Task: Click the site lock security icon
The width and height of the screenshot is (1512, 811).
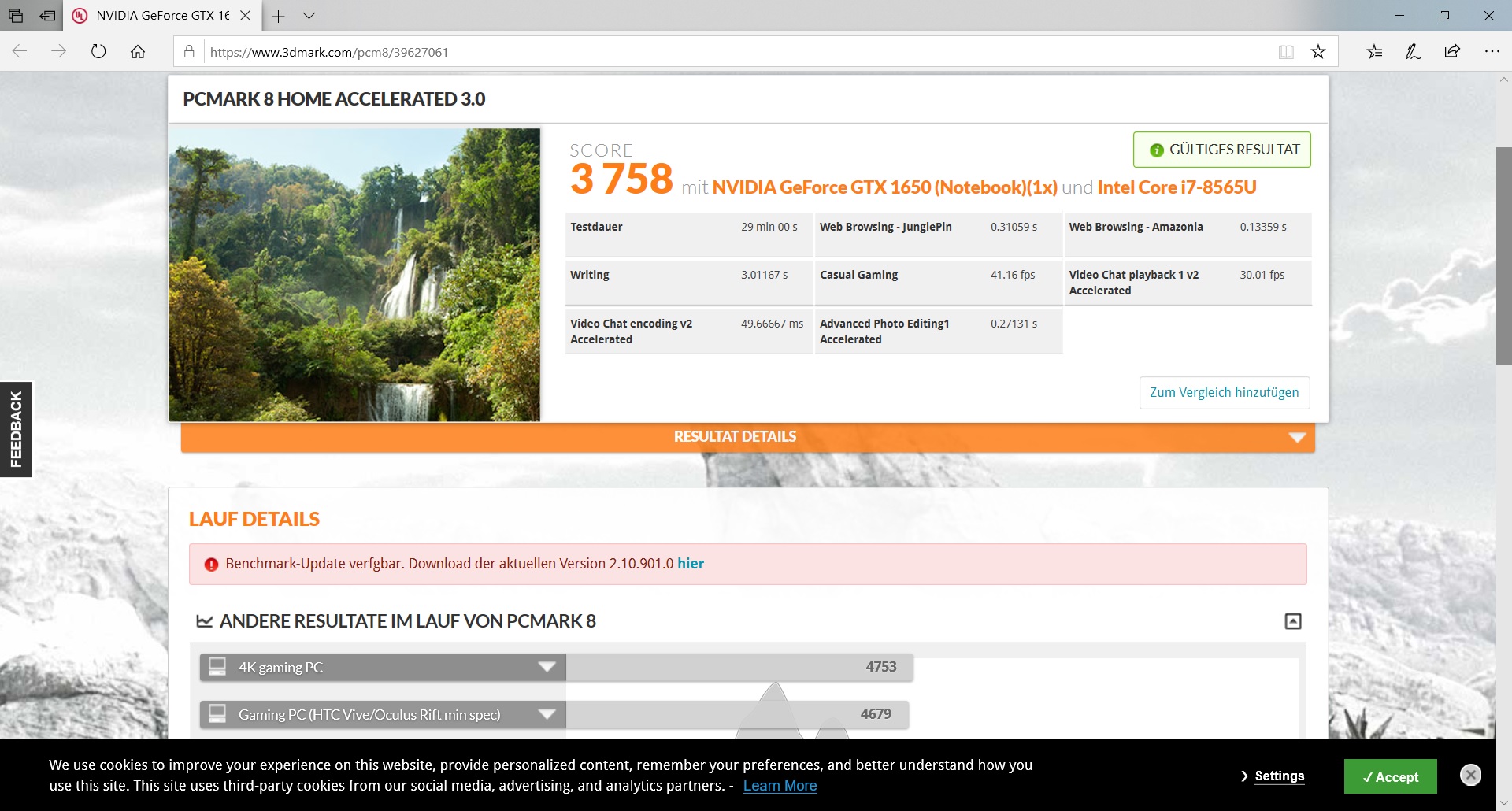Action: tap(189, 52)
